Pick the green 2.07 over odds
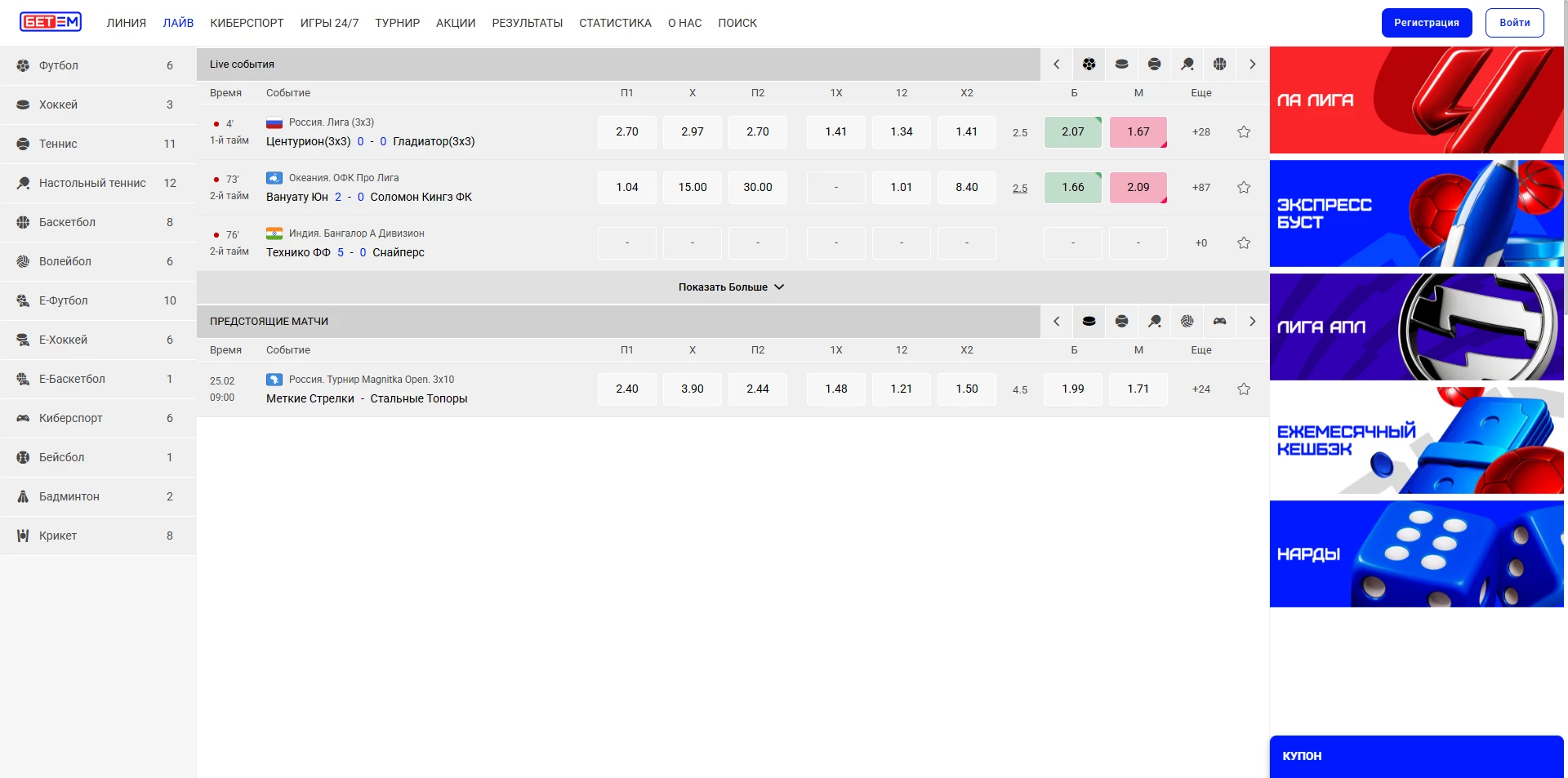 click(1072, 132)
